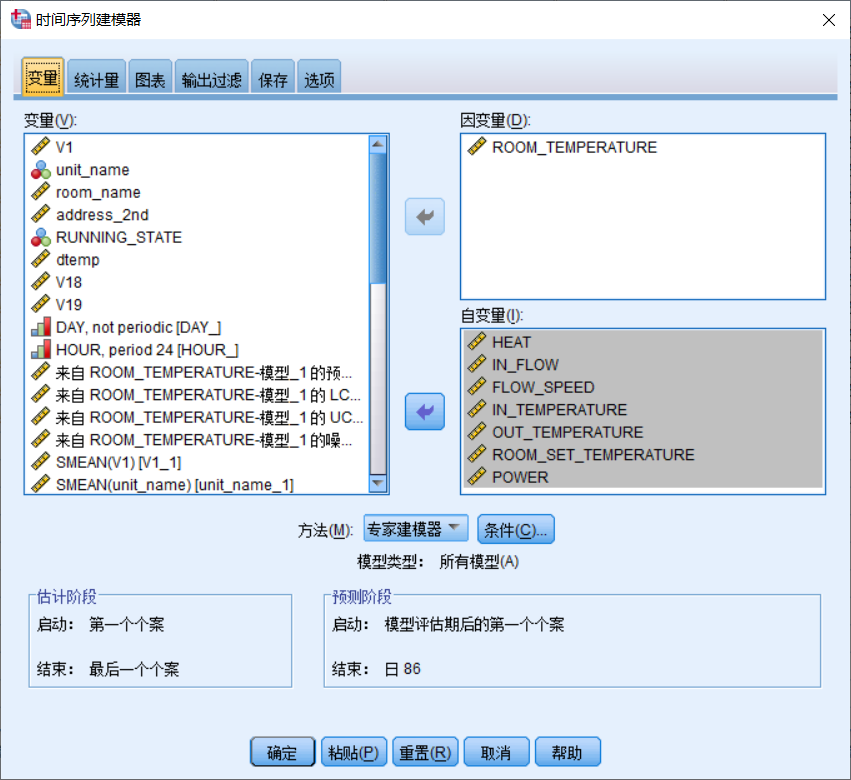Click the ruler icon beside SMEAN(unit_name)
The image size is (851, 780).
tap(41, 484)
